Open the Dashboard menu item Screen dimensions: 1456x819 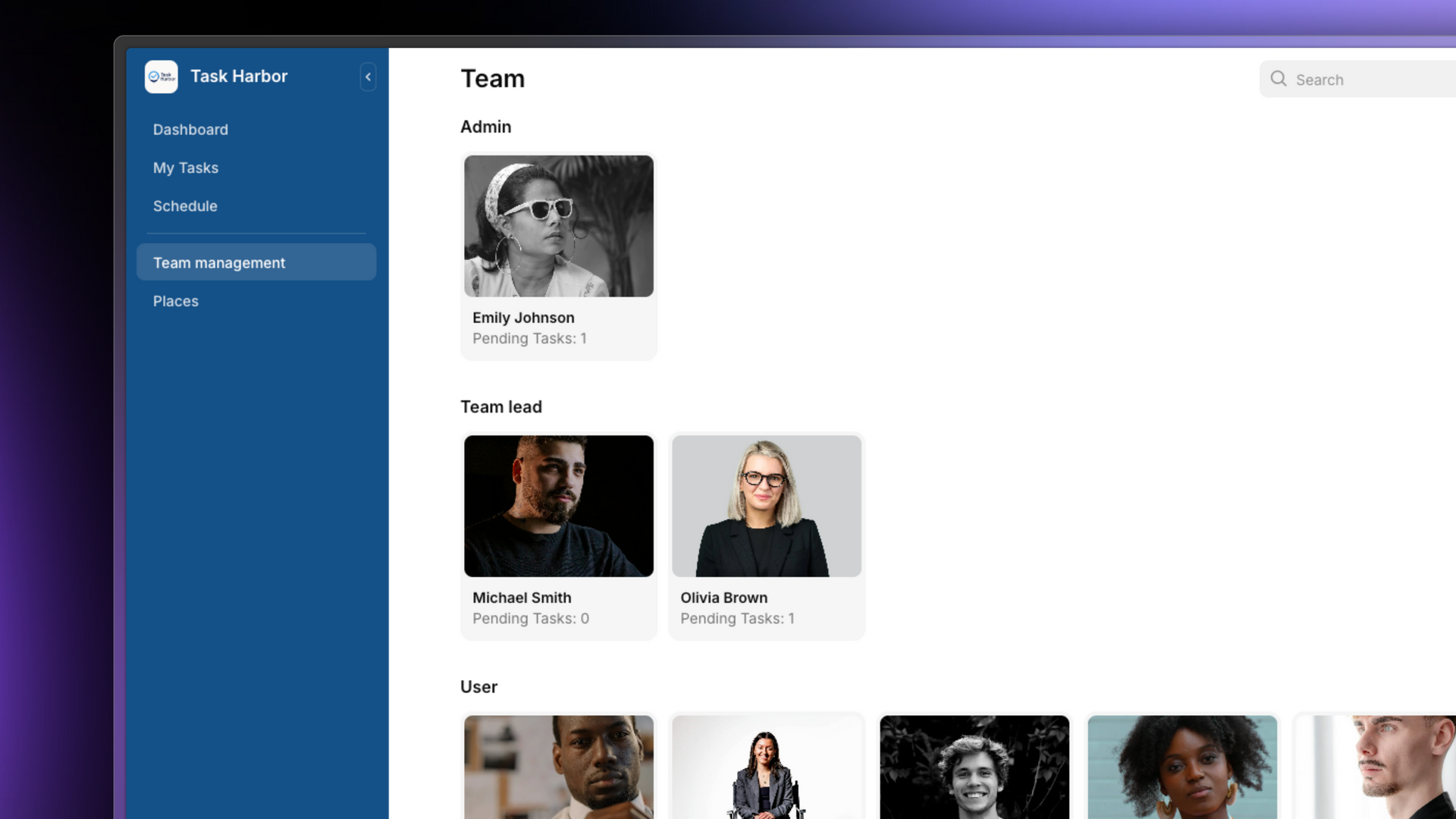[190, 130]
